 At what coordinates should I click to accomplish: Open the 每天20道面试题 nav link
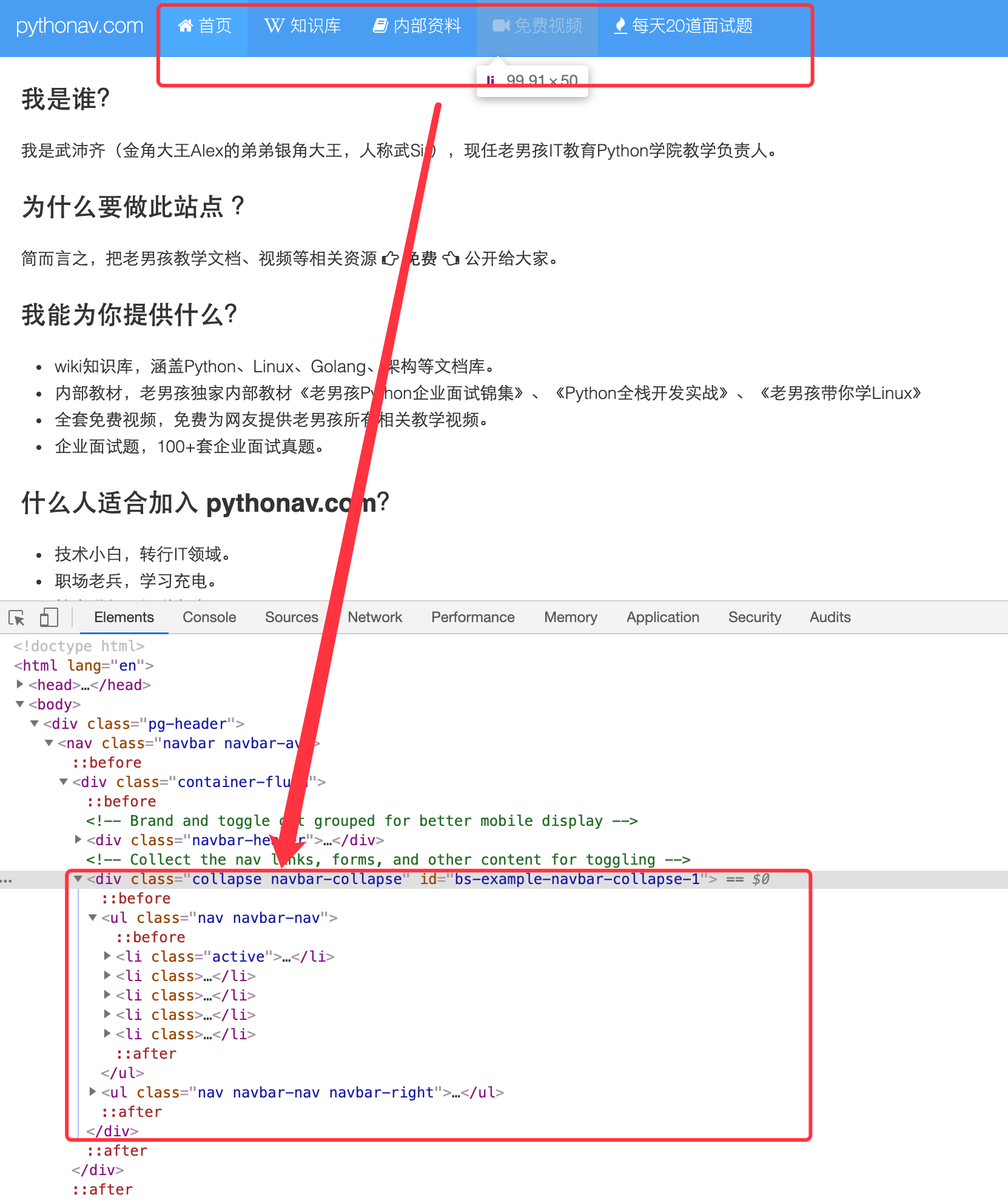691,26
